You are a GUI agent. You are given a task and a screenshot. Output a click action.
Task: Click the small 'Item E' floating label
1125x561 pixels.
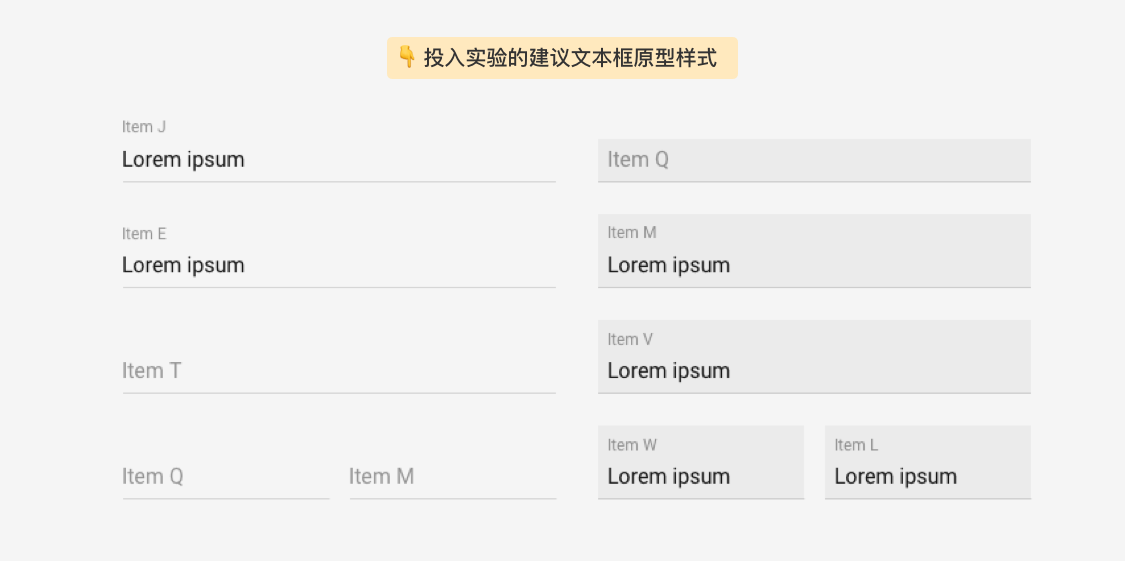[x=144, y=234]
